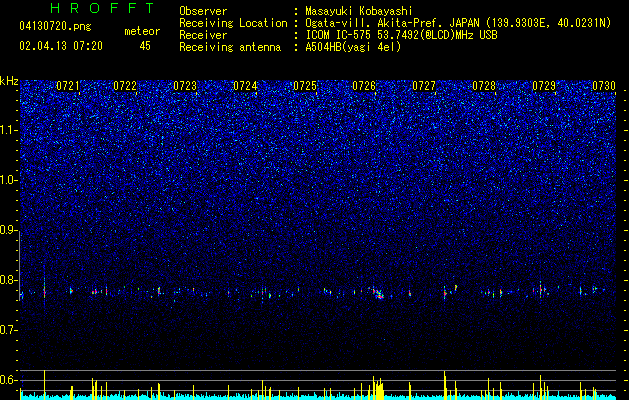Viewport: 629px width, 400px height.
Task: Click the gray vertical range bar beside the 0.8 kHz label
Action: pos(19,266)
